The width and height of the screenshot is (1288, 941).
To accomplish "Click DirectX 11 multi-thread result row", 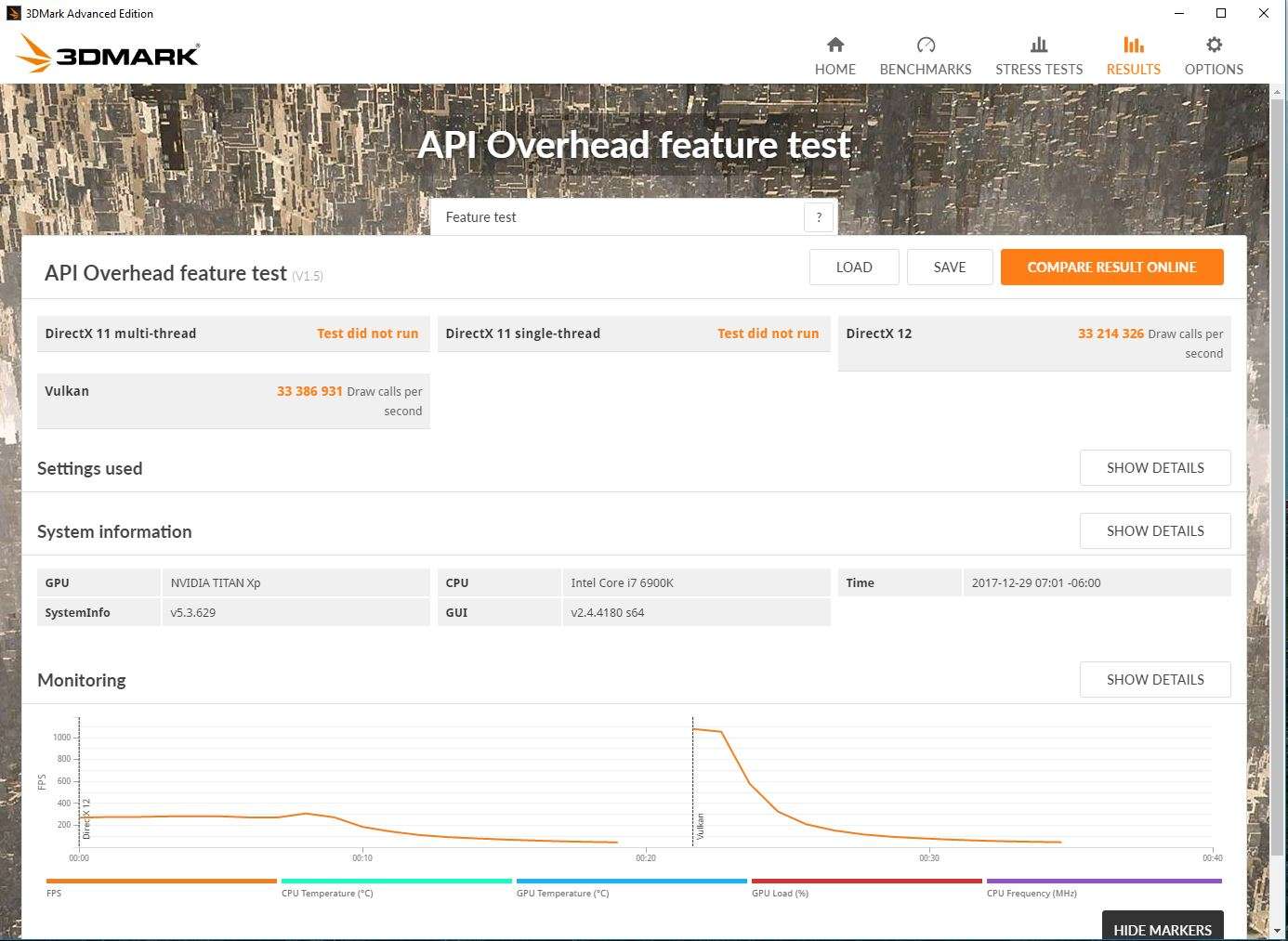I will [233, 333].
